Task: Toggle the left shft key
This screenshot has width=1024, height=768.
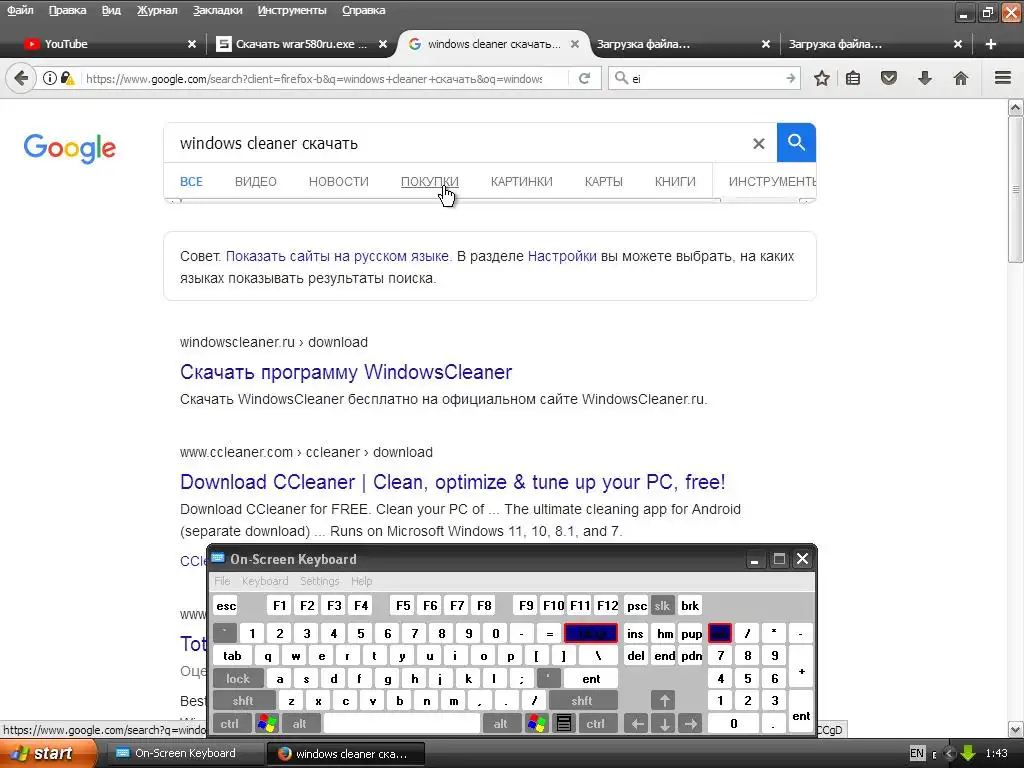Action: 243,701
